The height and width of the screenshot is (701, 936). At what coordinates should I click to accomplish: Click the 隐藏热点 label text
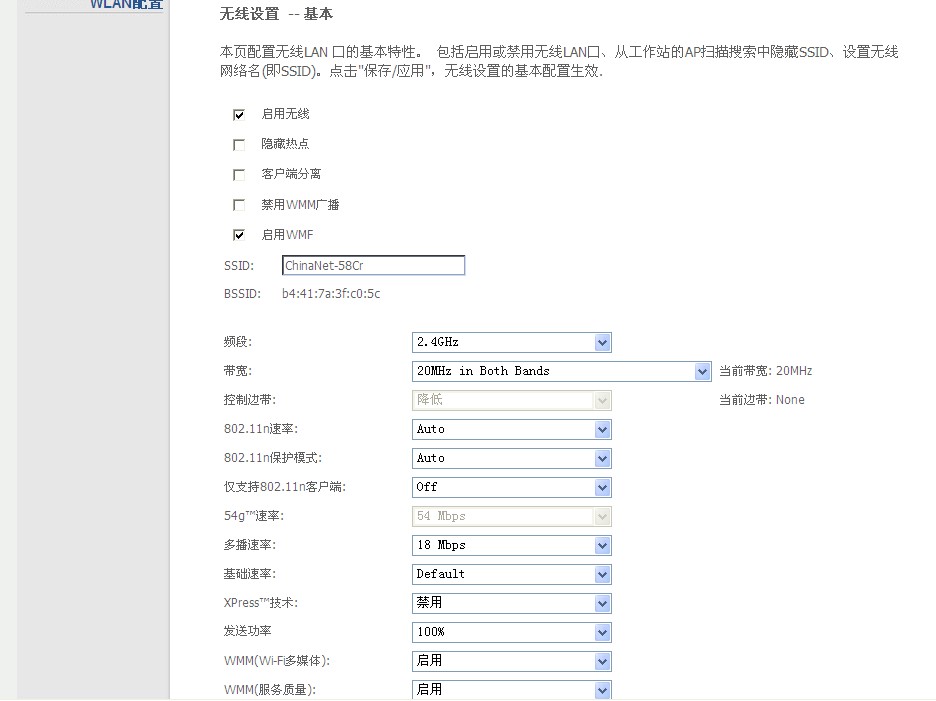[x=285, y=144]
